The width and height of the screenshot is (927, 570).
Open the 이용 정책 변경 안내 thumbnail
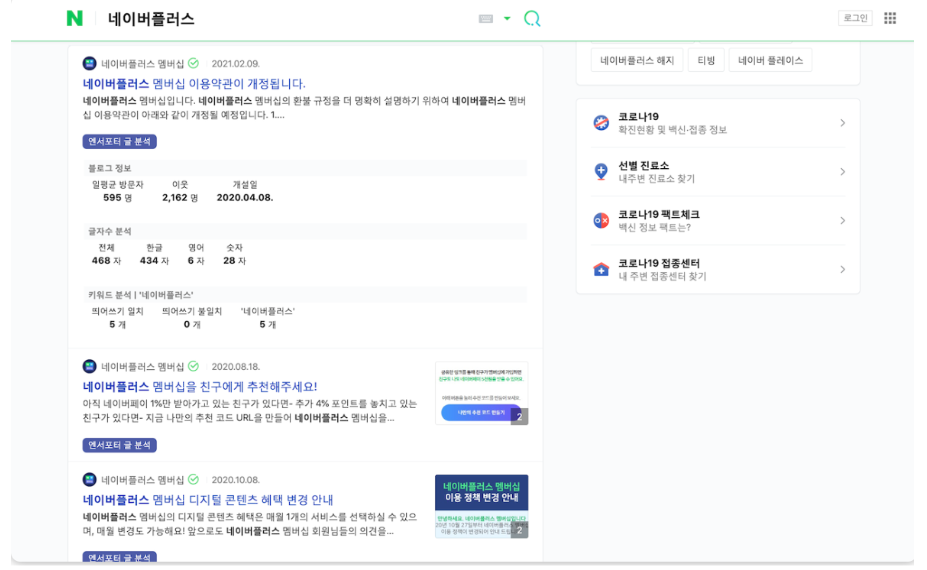[x=481, y=506]
